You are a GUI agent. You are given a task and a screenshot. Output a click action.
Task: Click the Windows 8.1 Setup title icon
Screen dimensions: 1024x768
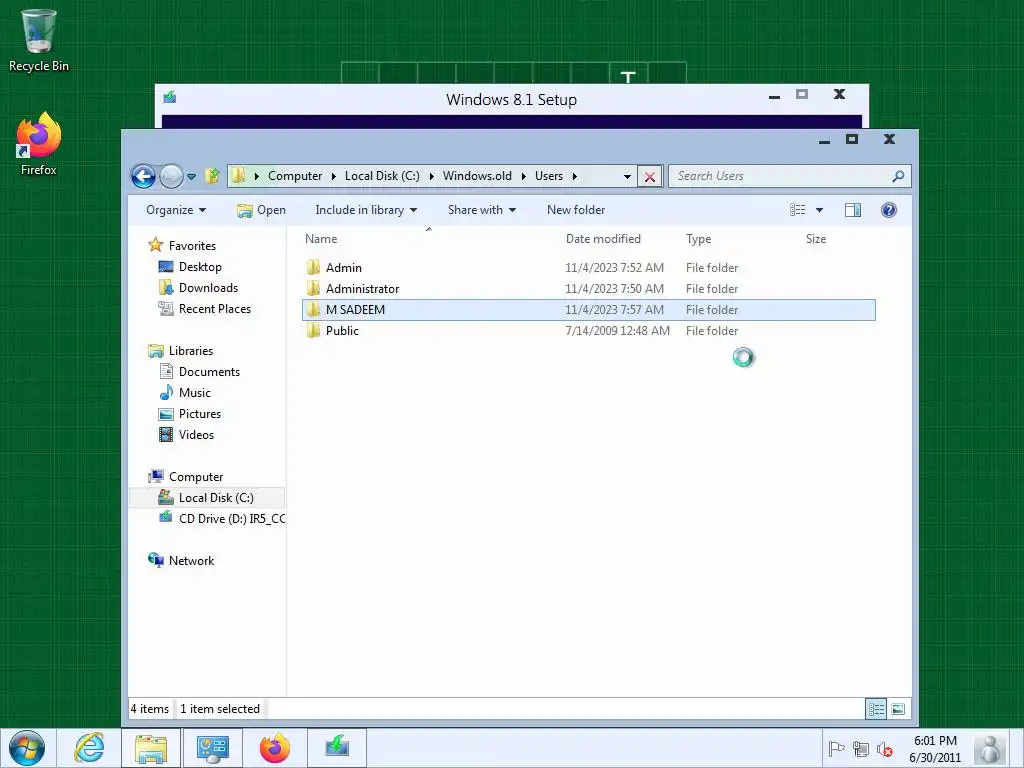[x=170, y=97]
